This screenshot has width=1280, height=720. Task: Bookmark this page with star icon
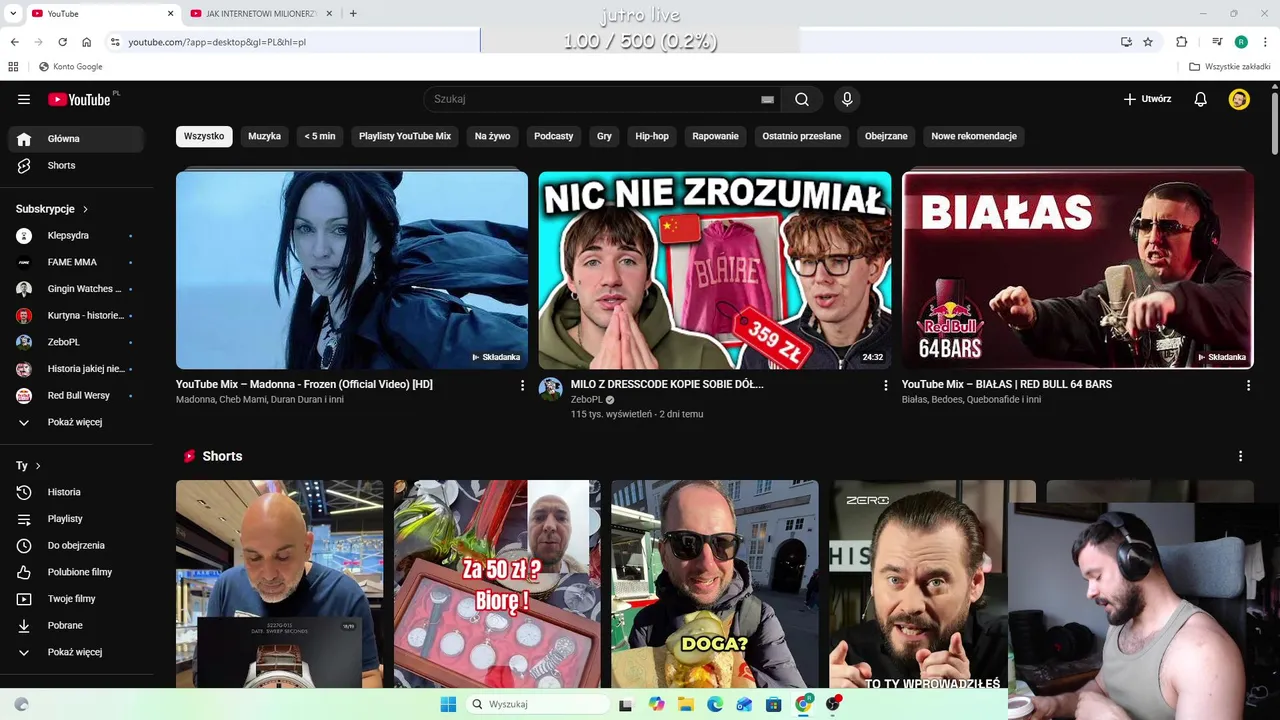tap(1148, 42)
